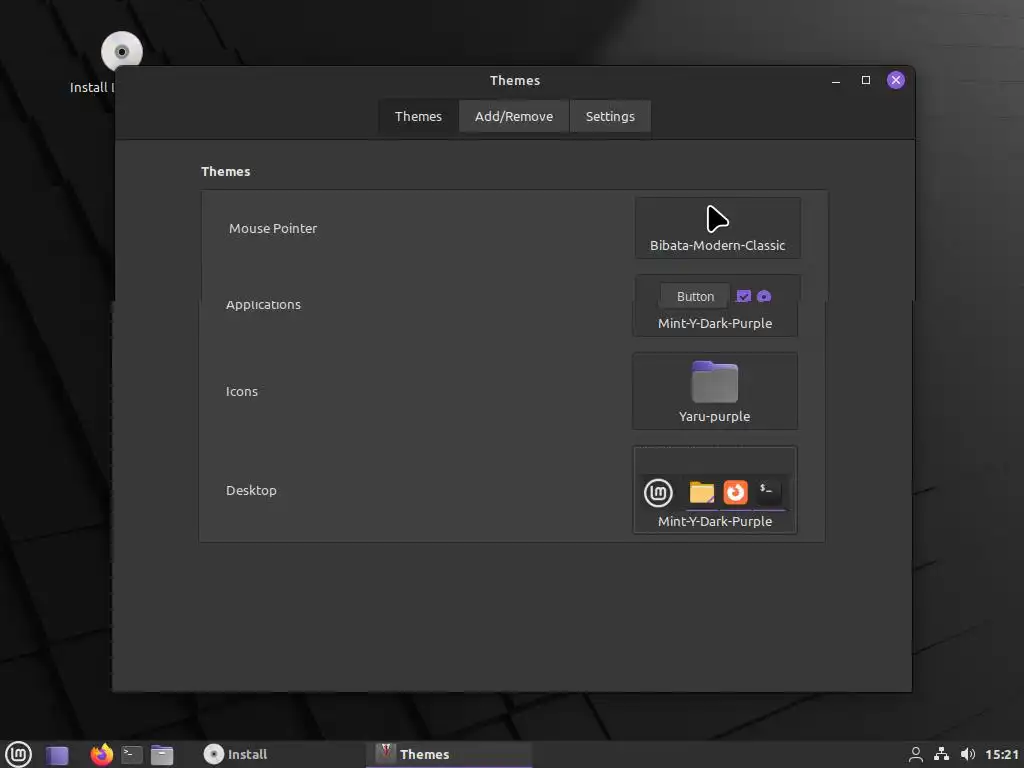Minimize the Themes window
Screen dimensions: 1024x768
coord(836,81)
